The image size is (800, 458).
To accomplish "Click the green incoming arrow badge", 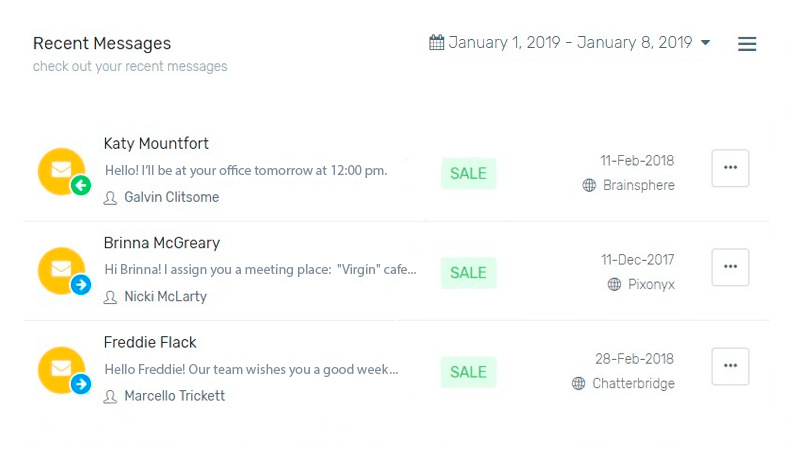I will click(81, 185).
